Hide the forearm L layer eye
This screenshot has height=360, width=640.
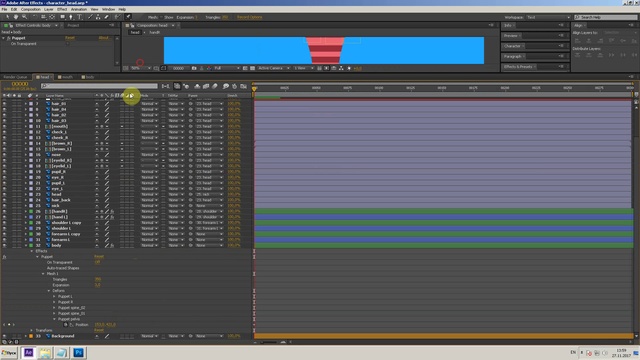point(4,240)
